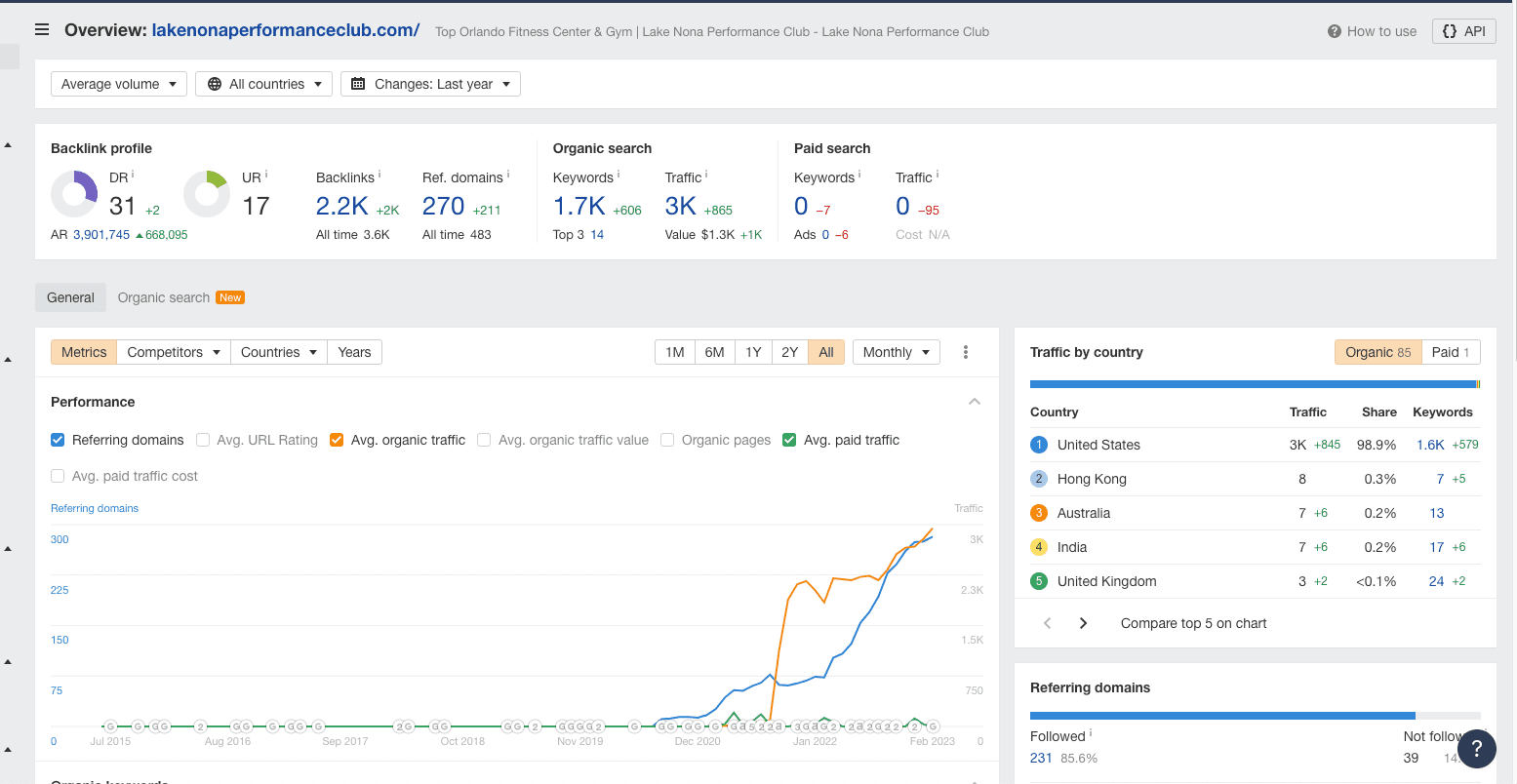
Task: Select the Paid 1 traffic tab
Action: click(x=1451, y=352)
